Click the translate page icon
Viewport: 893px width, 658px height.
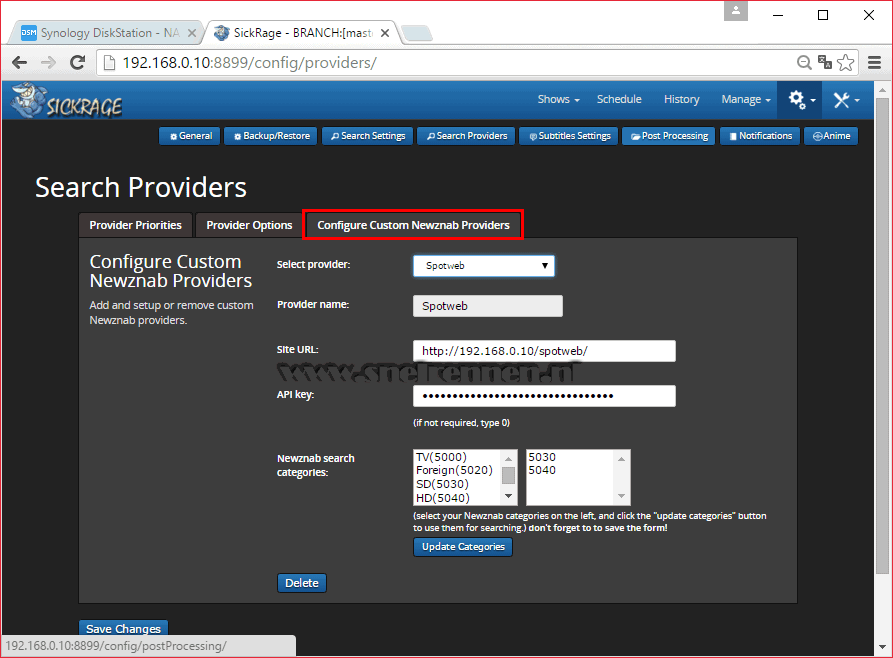[x=825, y=62]
